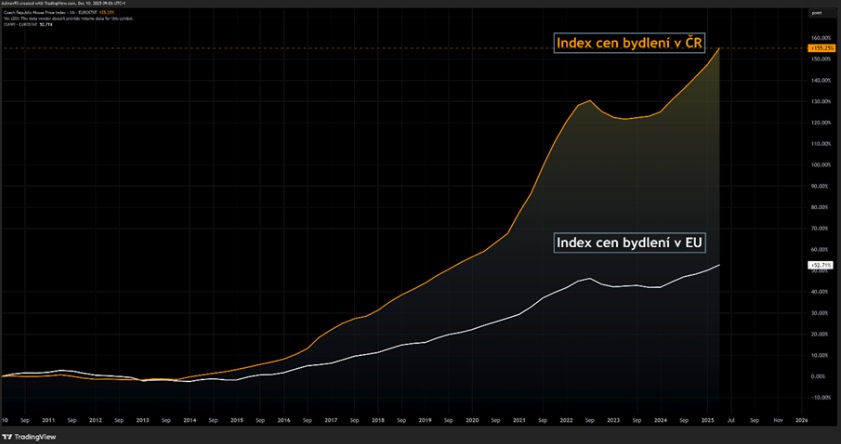
Task: Click the orange +155.25% price label
Action: click(x=823, y=48)
